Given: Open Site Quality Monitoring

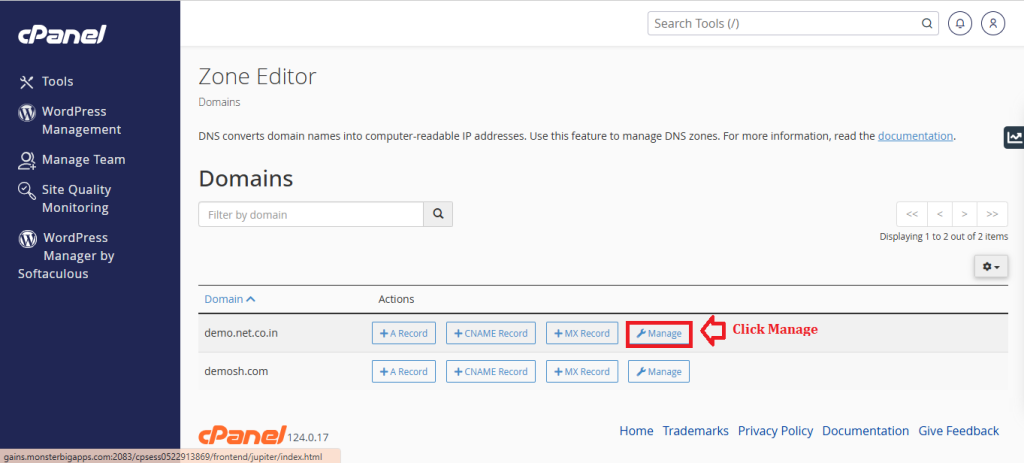Looking at the screenshot, I should coord(76,199).
